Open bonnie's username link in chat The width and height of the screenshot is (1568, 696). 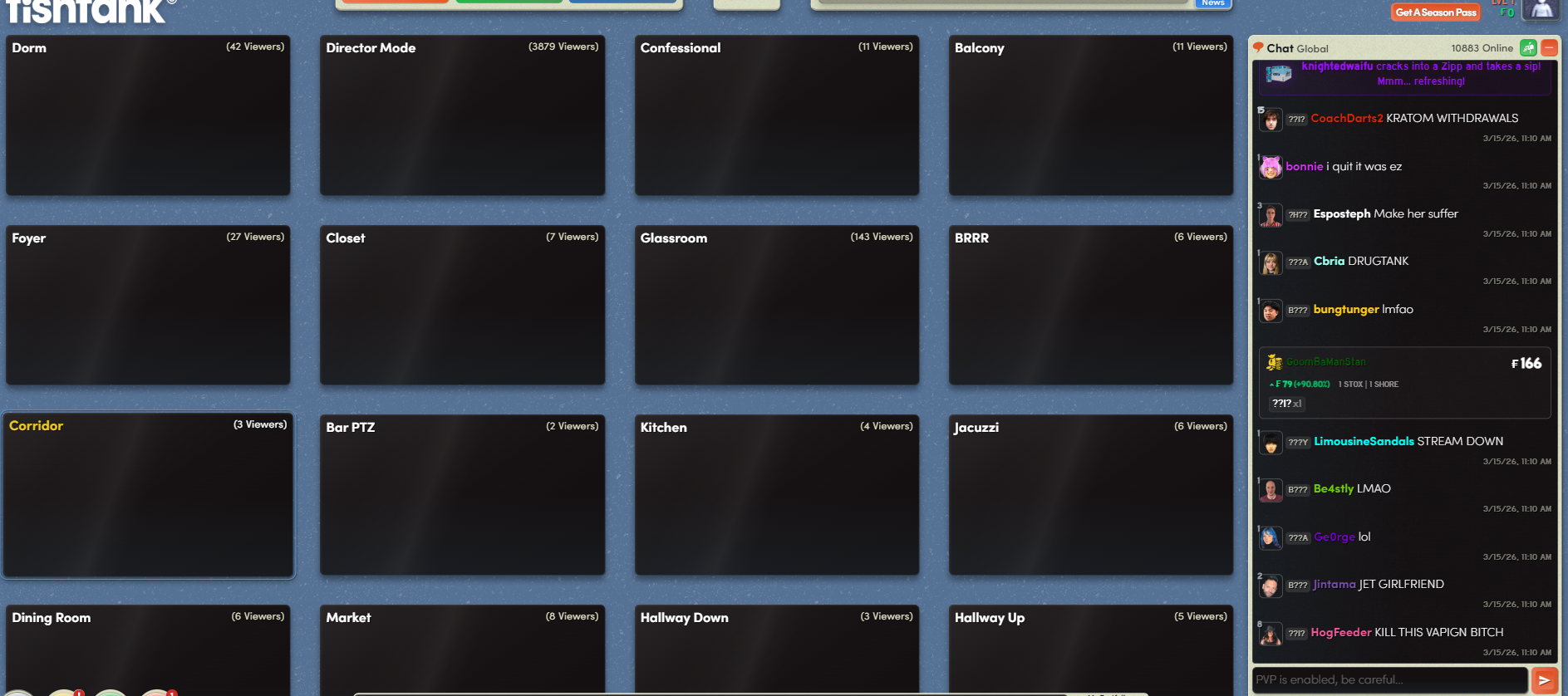click(x=1305, y=167)
